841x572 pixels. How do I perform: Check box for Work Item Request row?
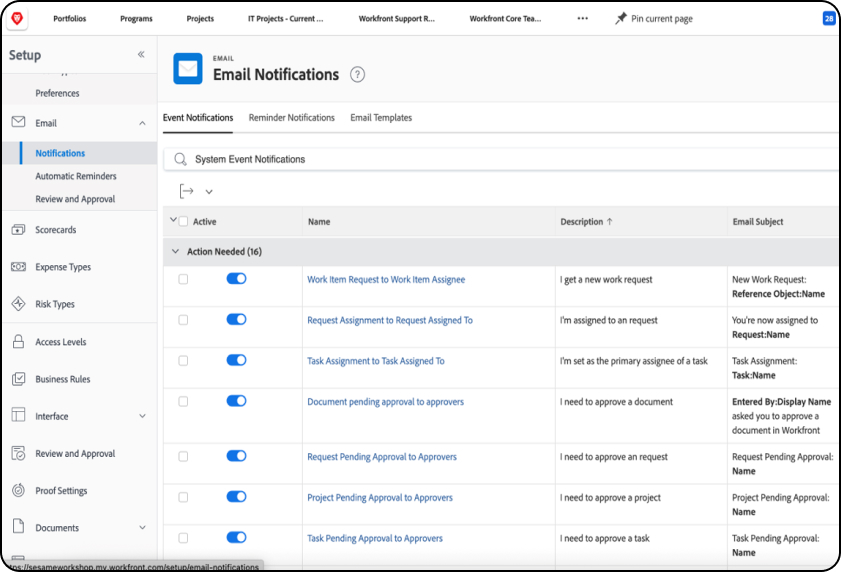point(183,279)
